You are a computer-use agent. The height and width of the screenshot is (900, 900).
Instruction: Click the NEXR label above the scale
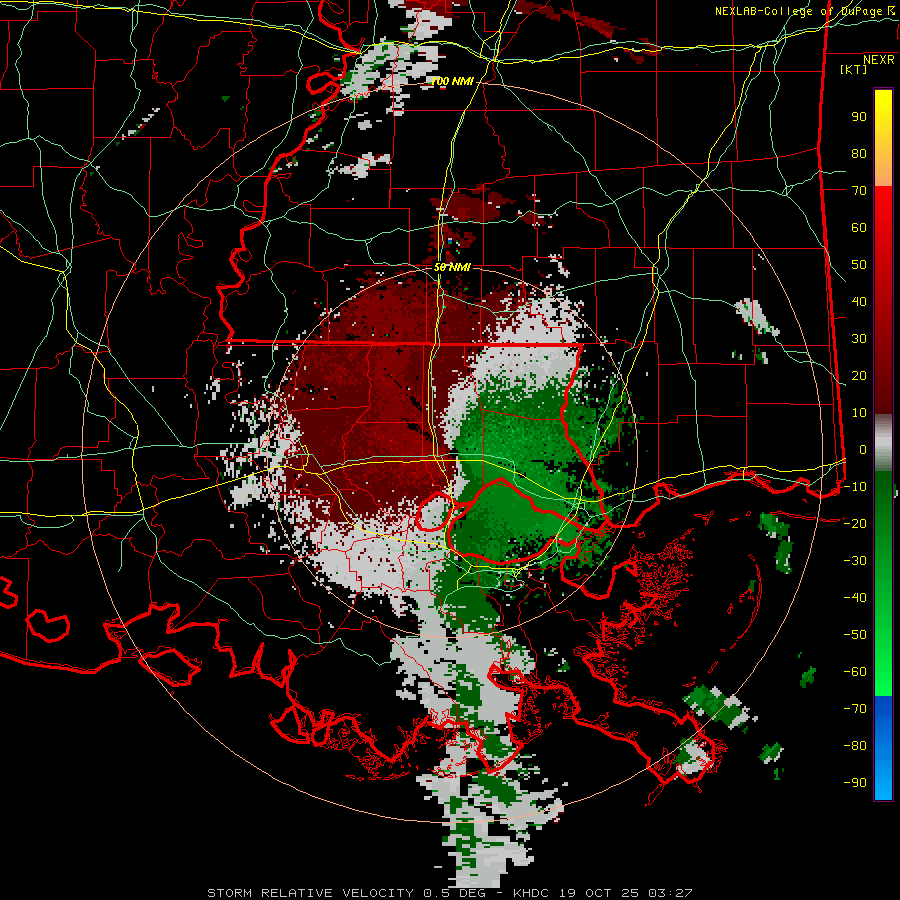point(879,60)
